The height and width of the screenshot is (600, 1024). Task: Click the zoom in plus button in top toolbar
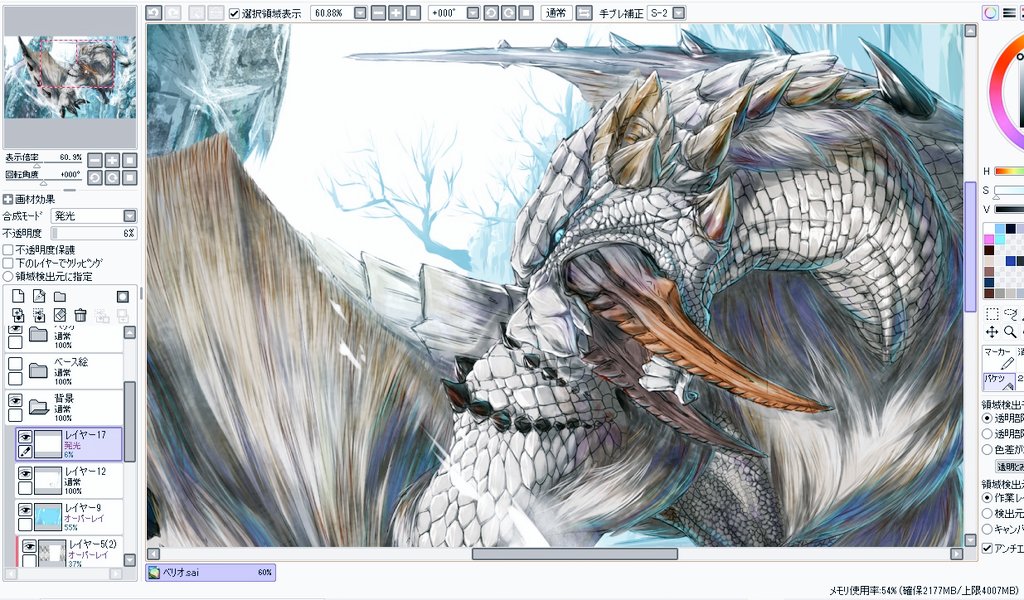[395, 12]
